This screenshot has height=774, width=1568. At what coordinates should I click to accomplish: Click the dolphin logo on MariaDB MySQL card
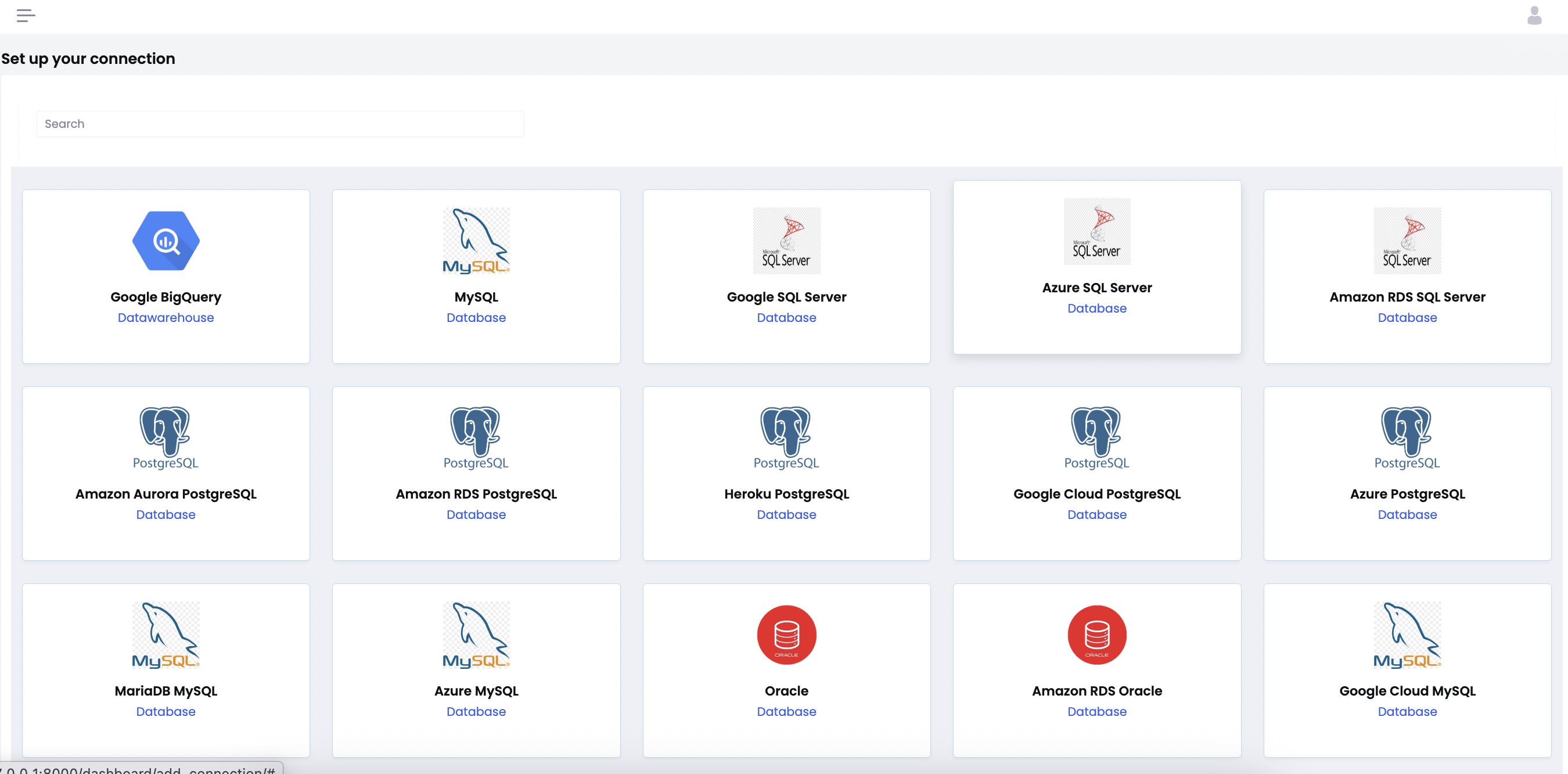click(166, 635)
